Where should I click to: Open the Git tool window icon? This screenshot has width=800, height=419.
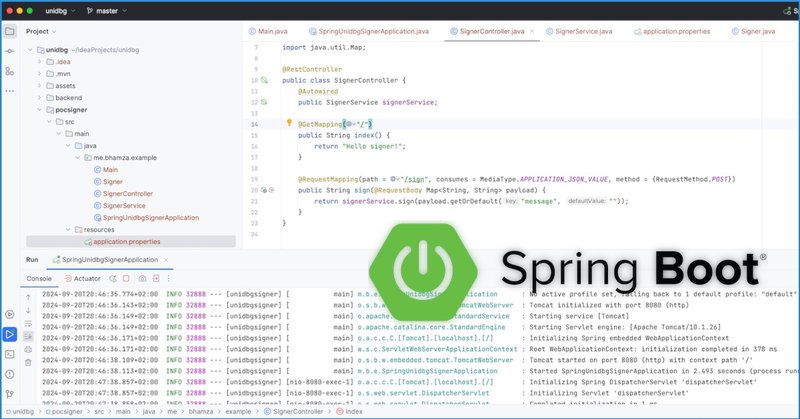click(x=10, y=394)
